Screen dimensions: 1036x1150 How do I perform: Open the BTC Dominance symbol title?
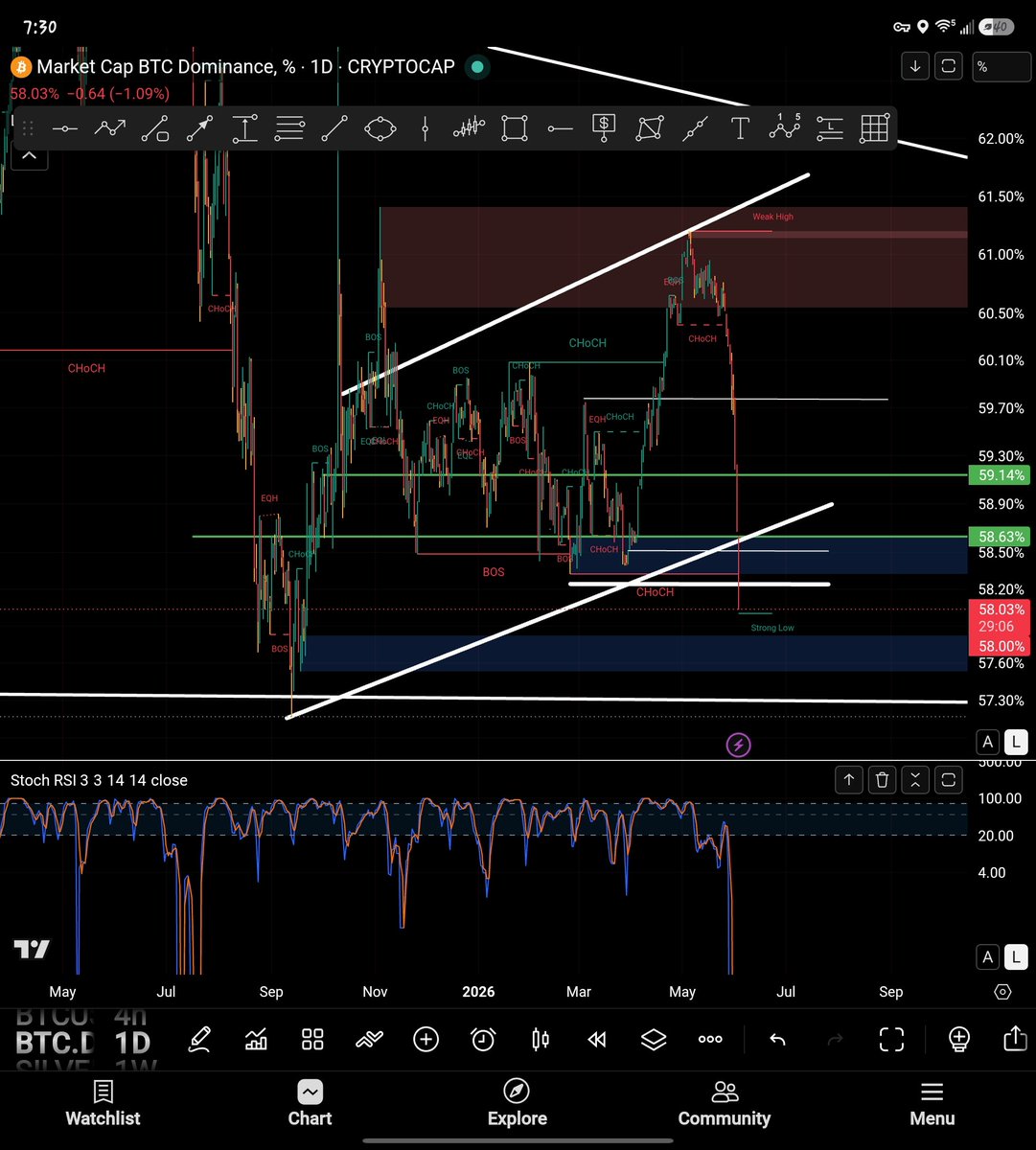245,67
